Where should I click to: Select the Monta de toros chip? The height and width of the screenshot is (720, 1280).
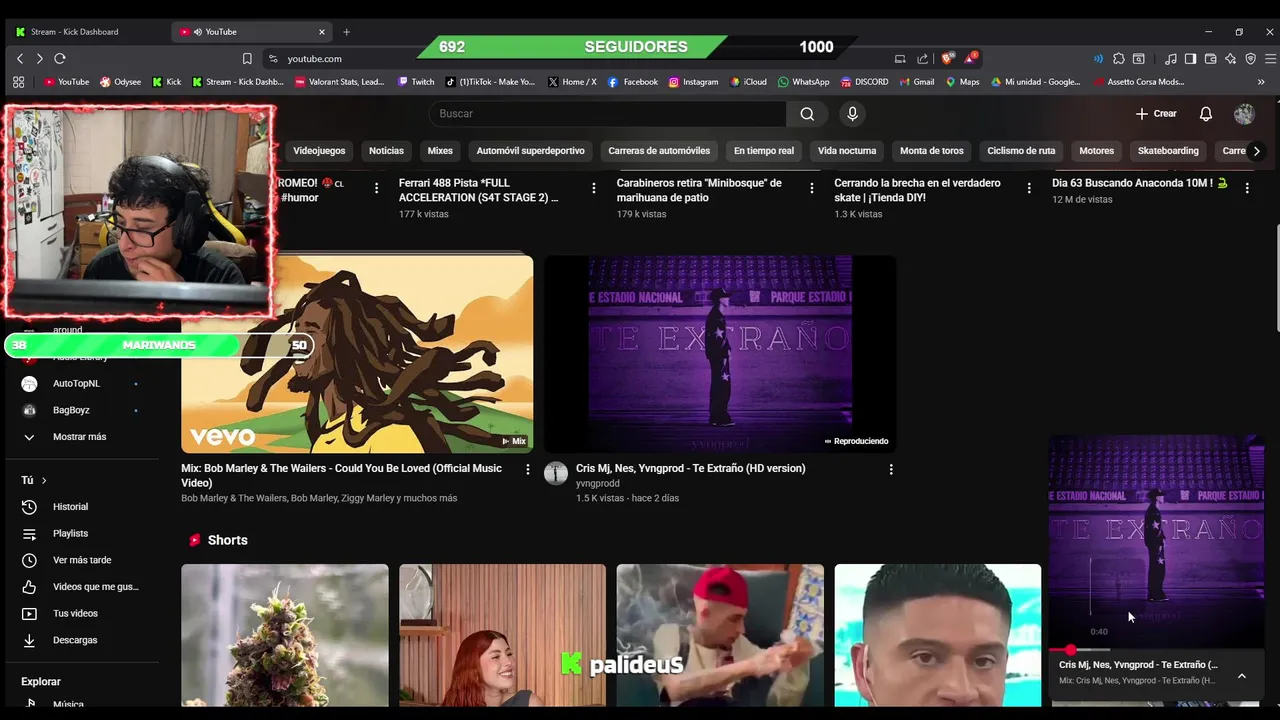(932, 151)
